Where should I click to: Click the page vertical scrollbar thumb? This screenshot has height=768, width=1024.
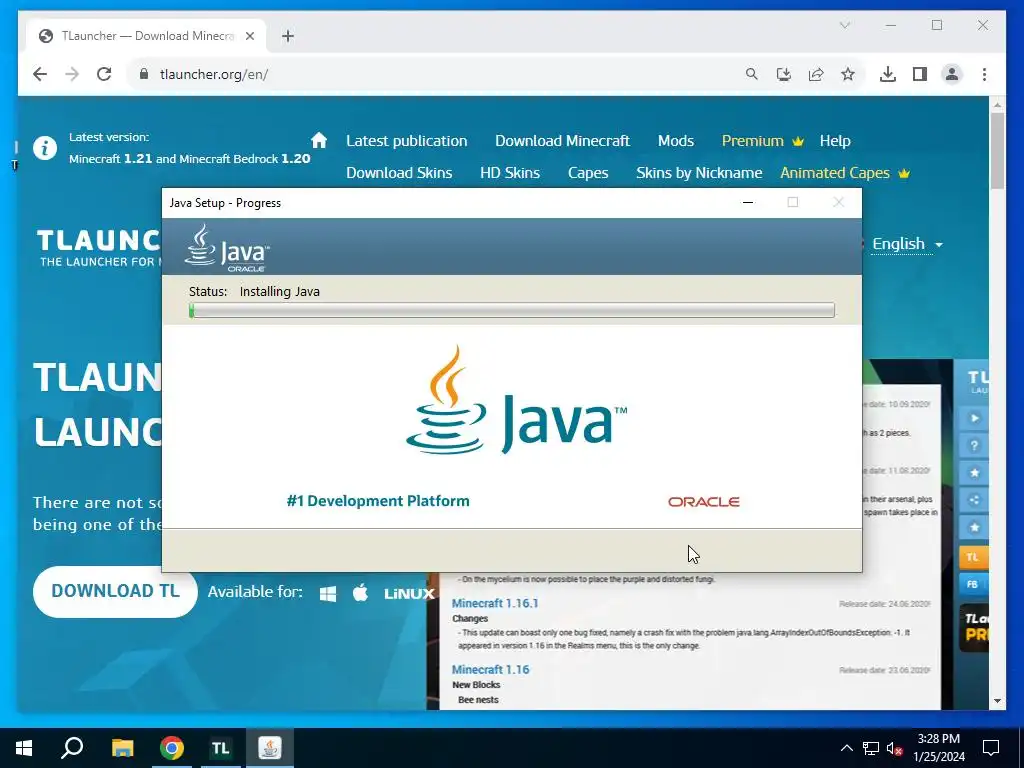(x=997, y=150)
